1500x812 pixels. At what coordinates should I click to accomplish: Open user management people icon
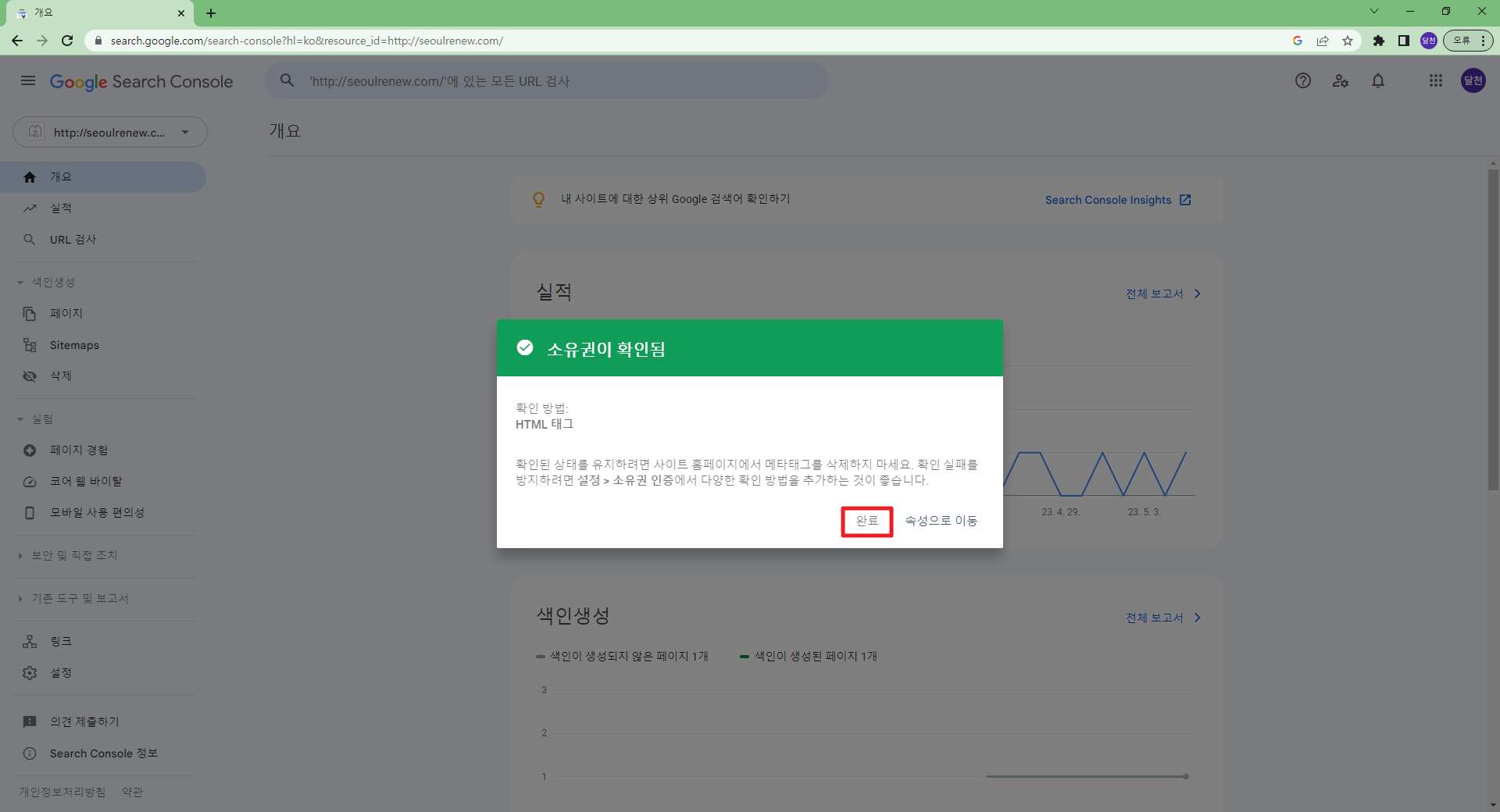pyautogui.click(x=1341, y=81)
